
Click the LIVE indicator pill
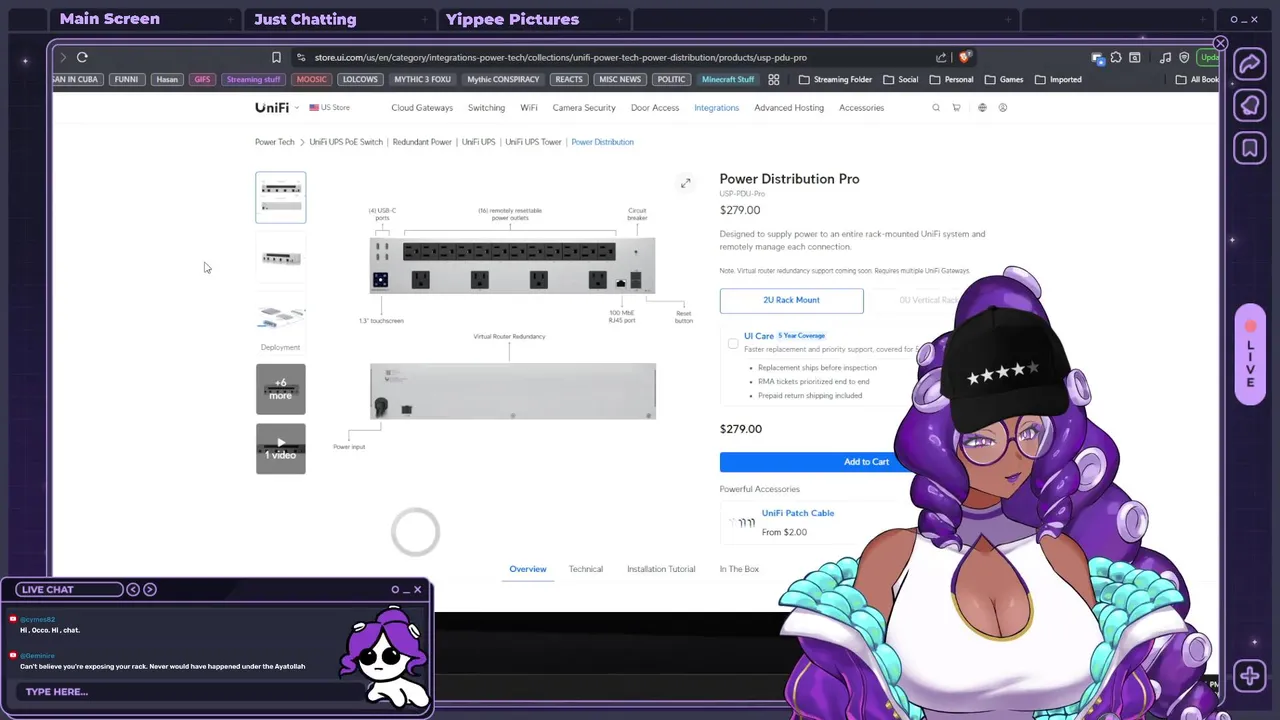point(1250,354)
